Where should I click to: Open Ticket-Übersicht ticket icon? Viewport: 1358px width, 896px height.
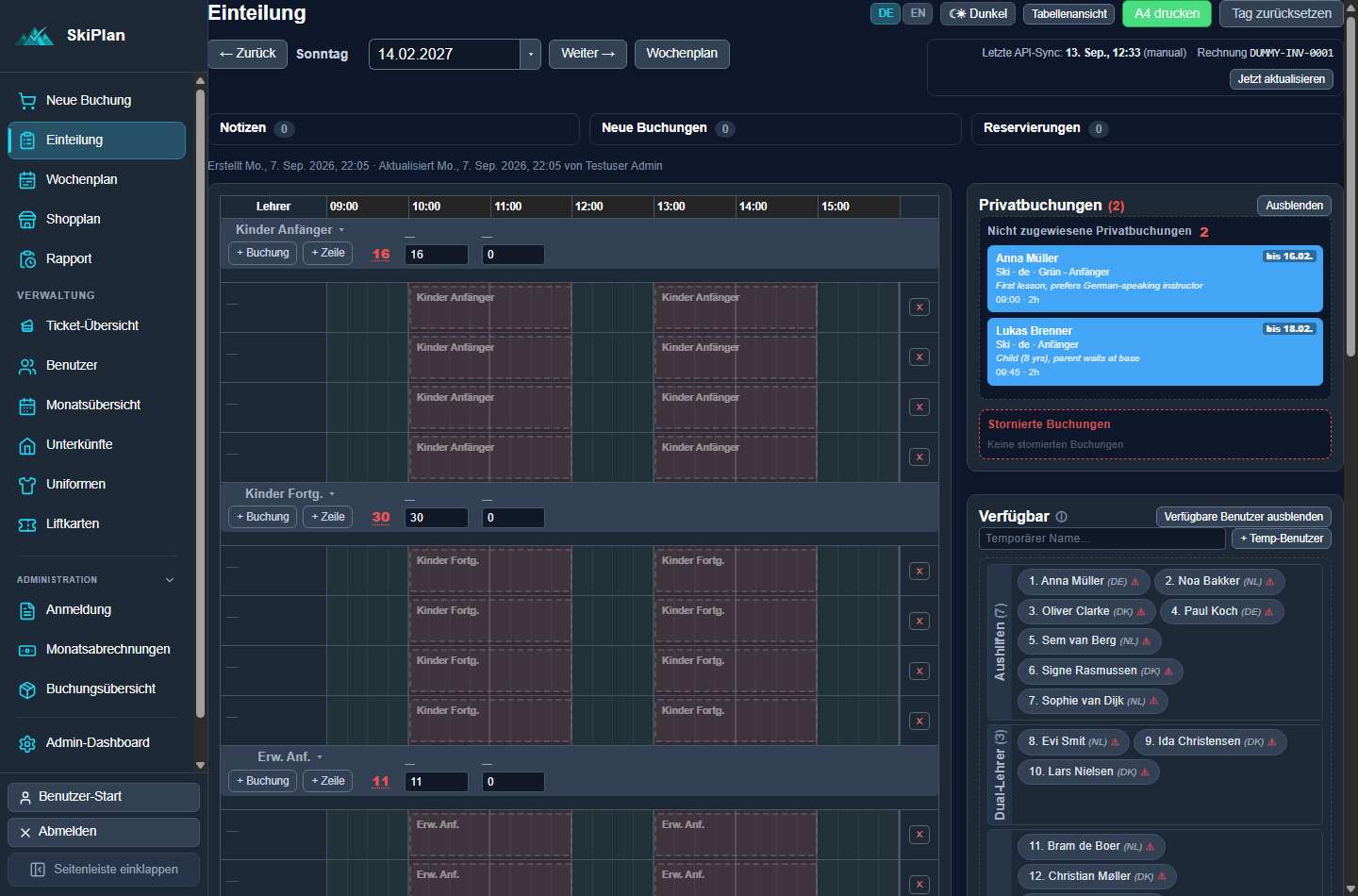(x=27, y=325)
